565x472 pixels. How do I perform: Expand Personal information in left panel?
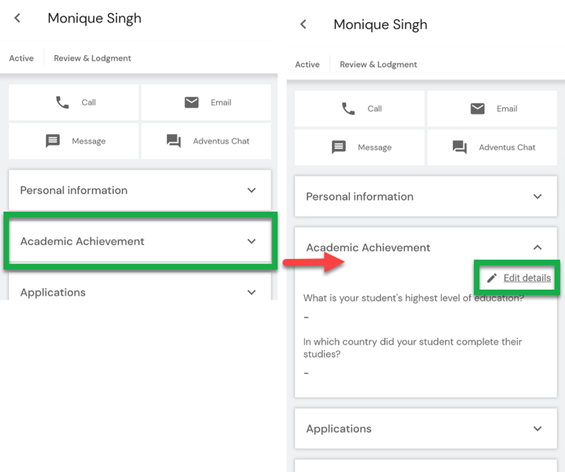(140, 190)
